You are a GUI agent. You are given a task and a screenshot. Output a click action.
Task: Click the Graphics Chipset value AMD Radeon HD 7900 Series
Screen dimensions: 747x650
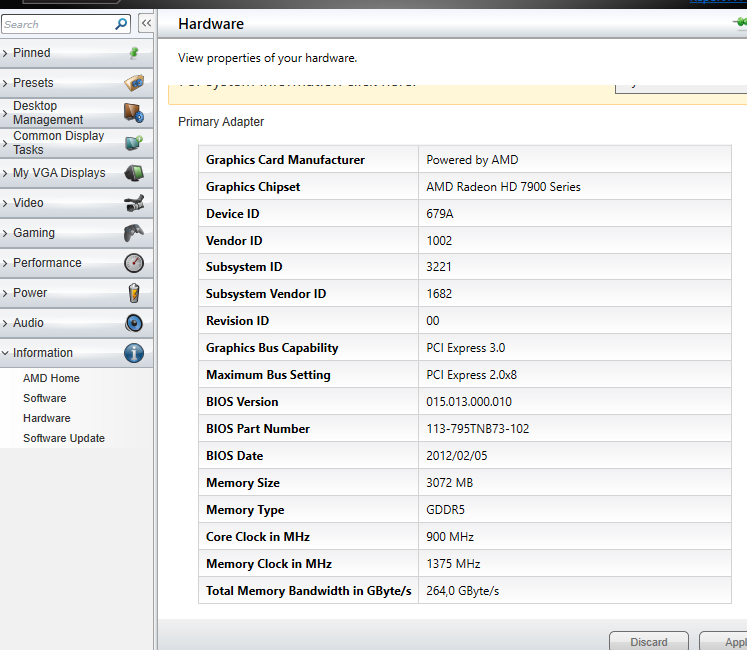[x=503, y=187]
